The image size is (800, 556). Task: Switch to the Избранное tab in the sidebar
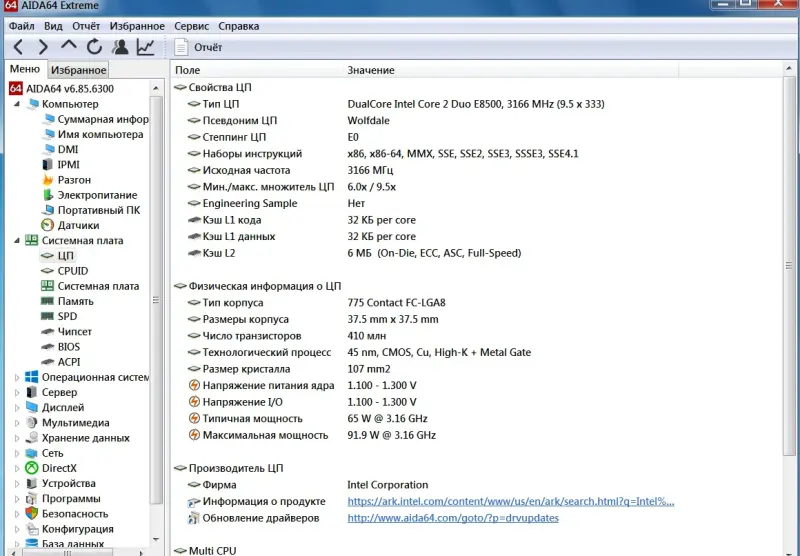coord(79,70)
